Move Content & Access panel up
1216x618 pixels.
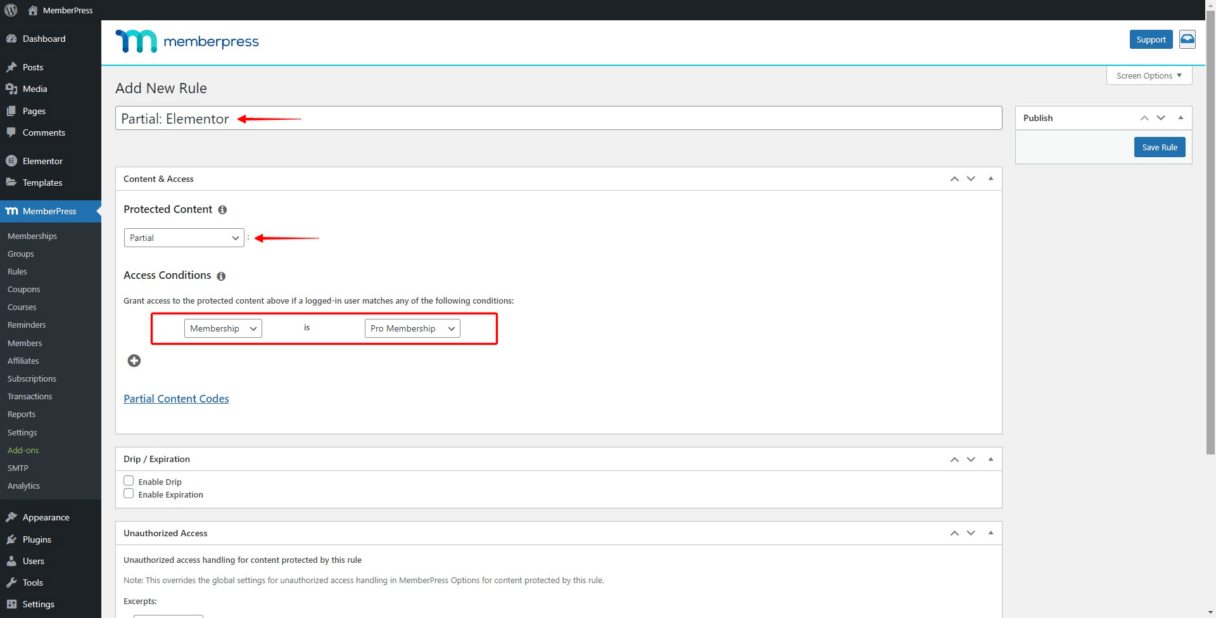pyautogui.click(x=954, y=179)
